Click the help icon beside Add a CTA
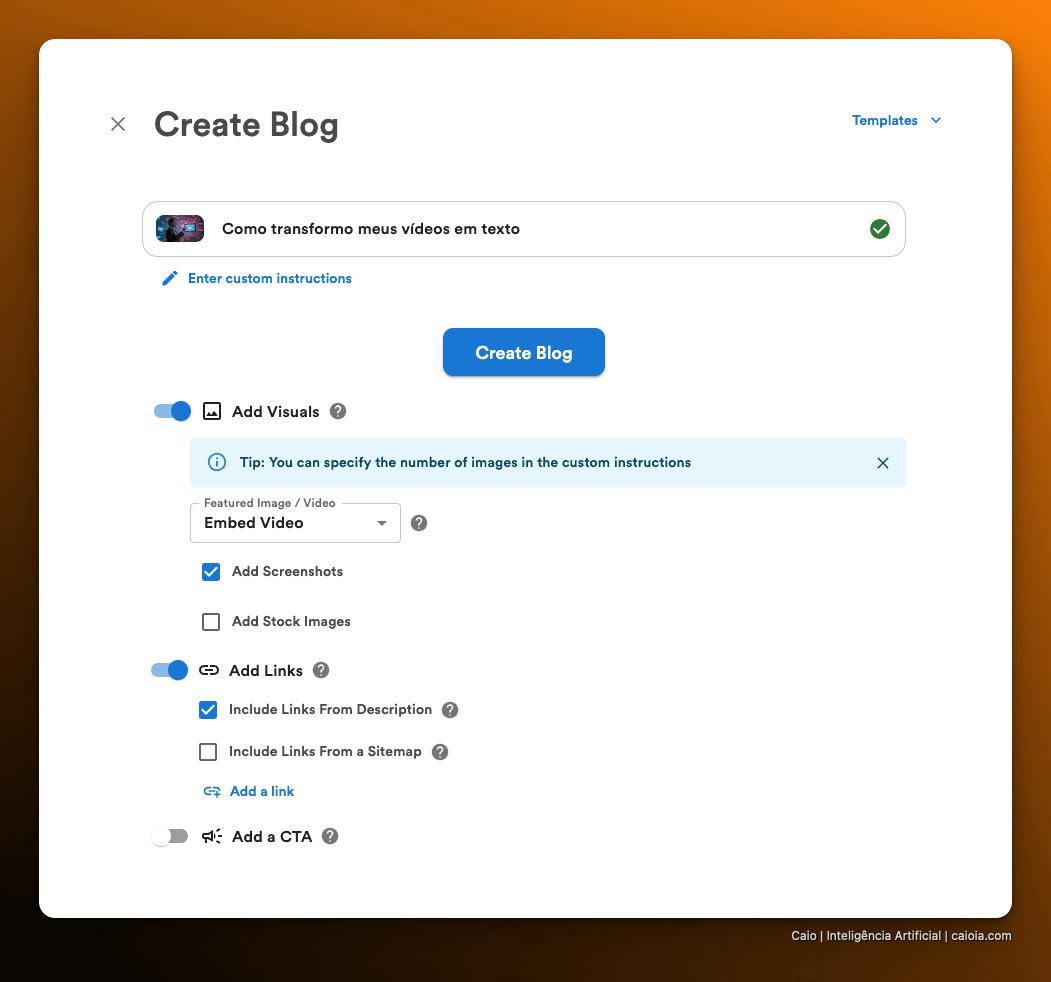This screenshot has height=982, width=1051. pyautogui.click(x=330, y=837)
